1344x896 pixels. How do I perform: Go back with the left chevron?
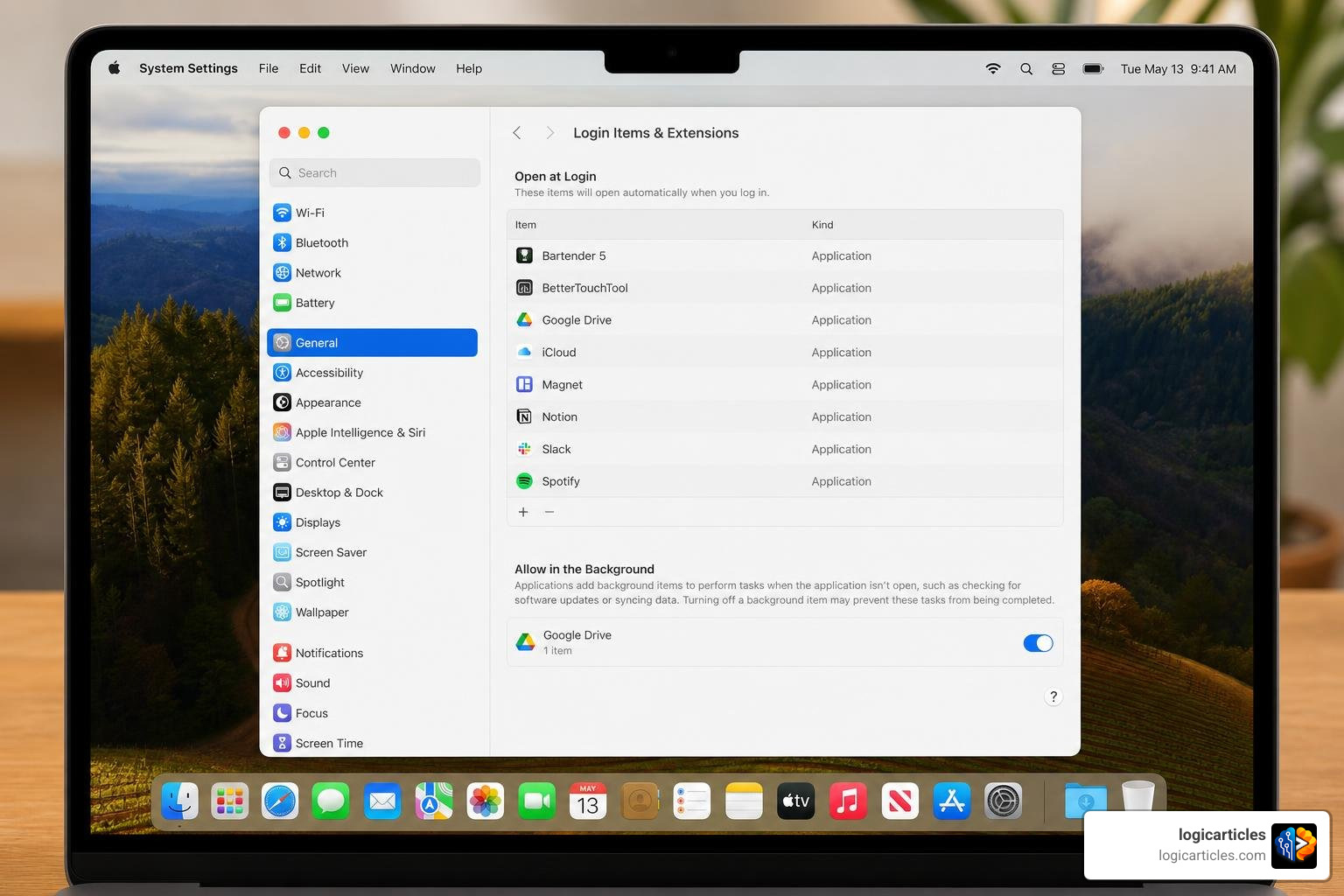(517, 133)
